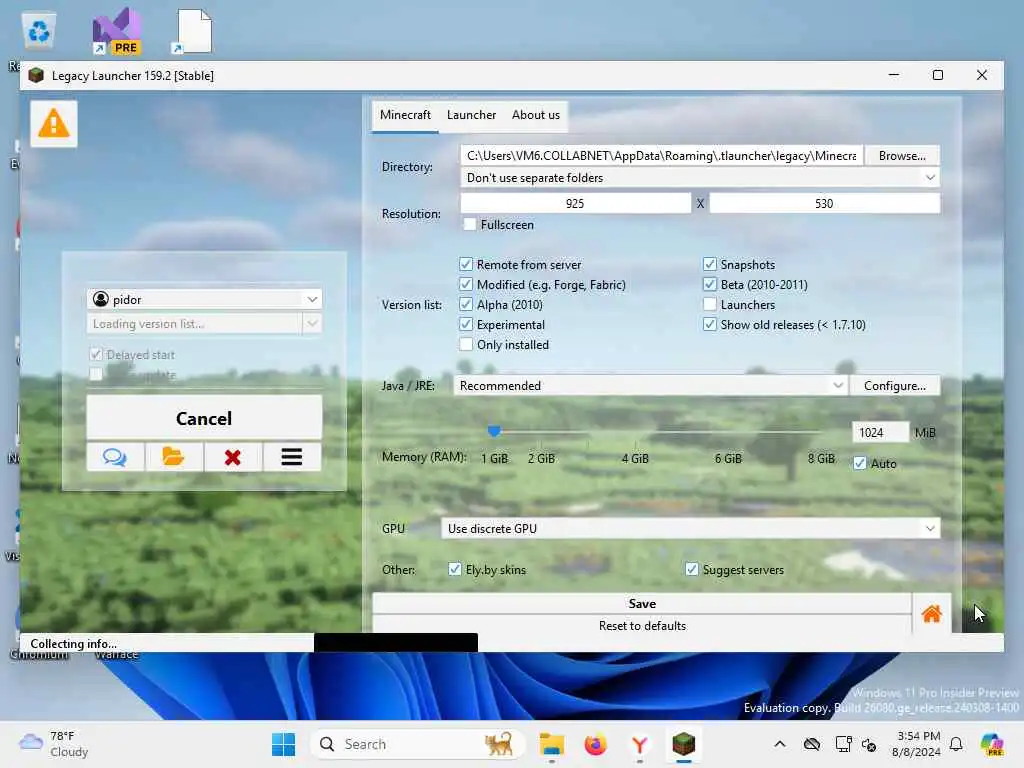The width and height of the screenshot is (1024, 768).
Task: Click the cloud sync tray icon
Action: pyautogui.click(x=812, y=744)
